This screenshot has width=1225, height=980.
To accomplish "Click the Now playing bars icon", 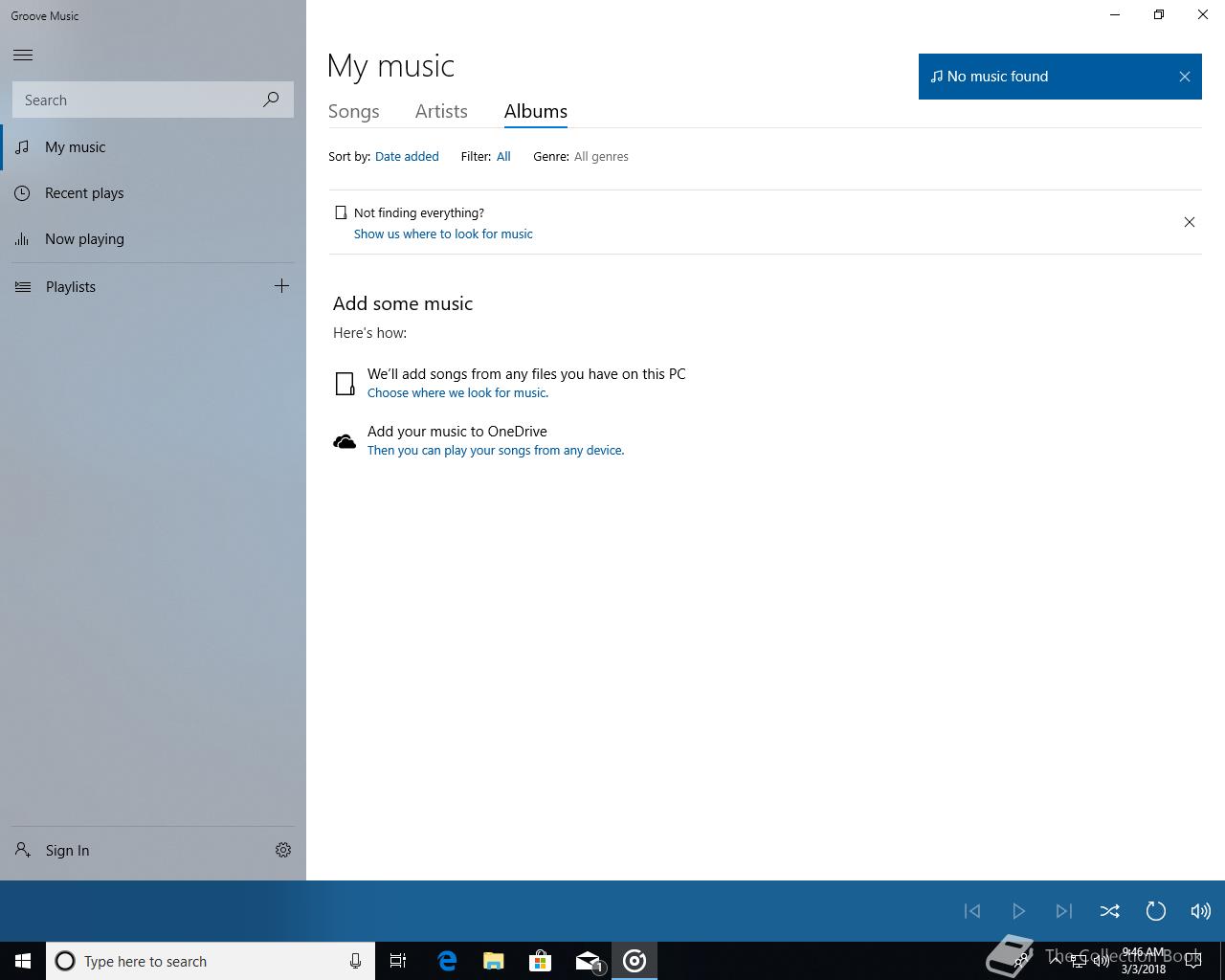I will point(22,239).
